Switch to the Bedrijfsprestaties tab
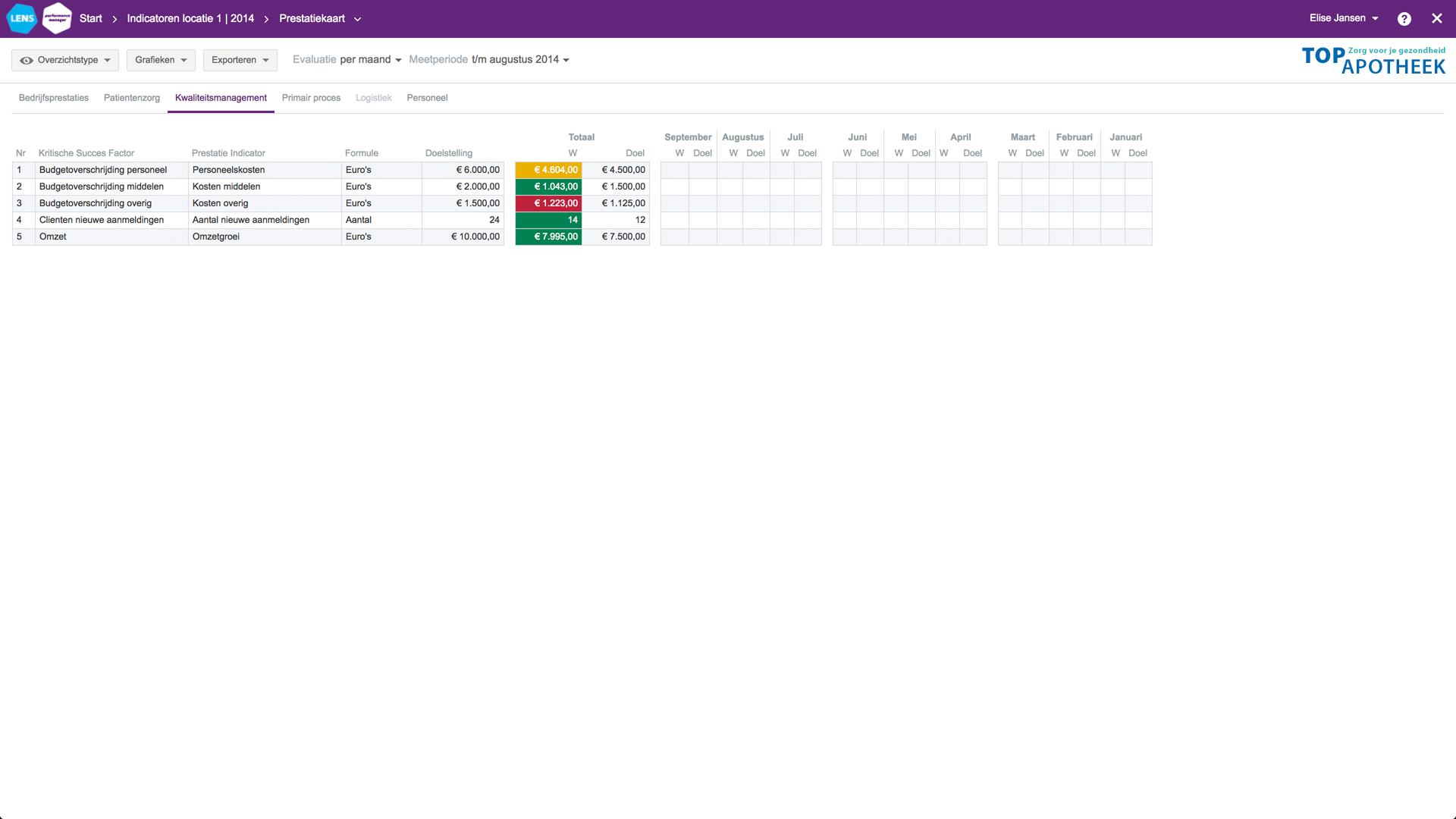1456x819 pixels. [x=54, y=98]
